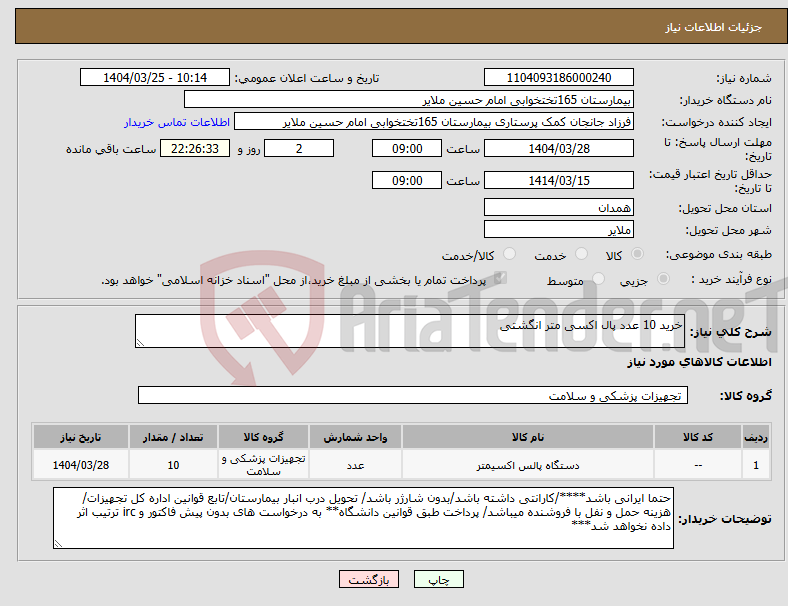
Task: Click the resize handle of buyer notes textarea
Action: point(58,544)
